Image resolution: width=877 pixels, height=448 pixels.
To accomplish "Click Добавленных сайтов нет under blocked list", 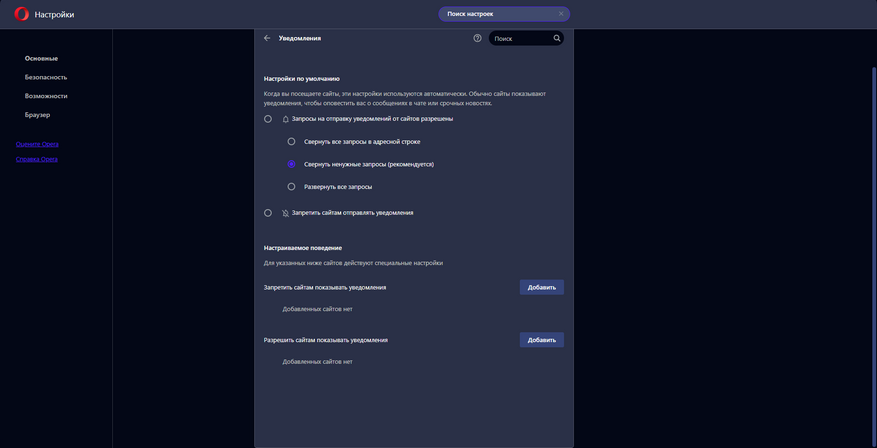I will point(317,309).
